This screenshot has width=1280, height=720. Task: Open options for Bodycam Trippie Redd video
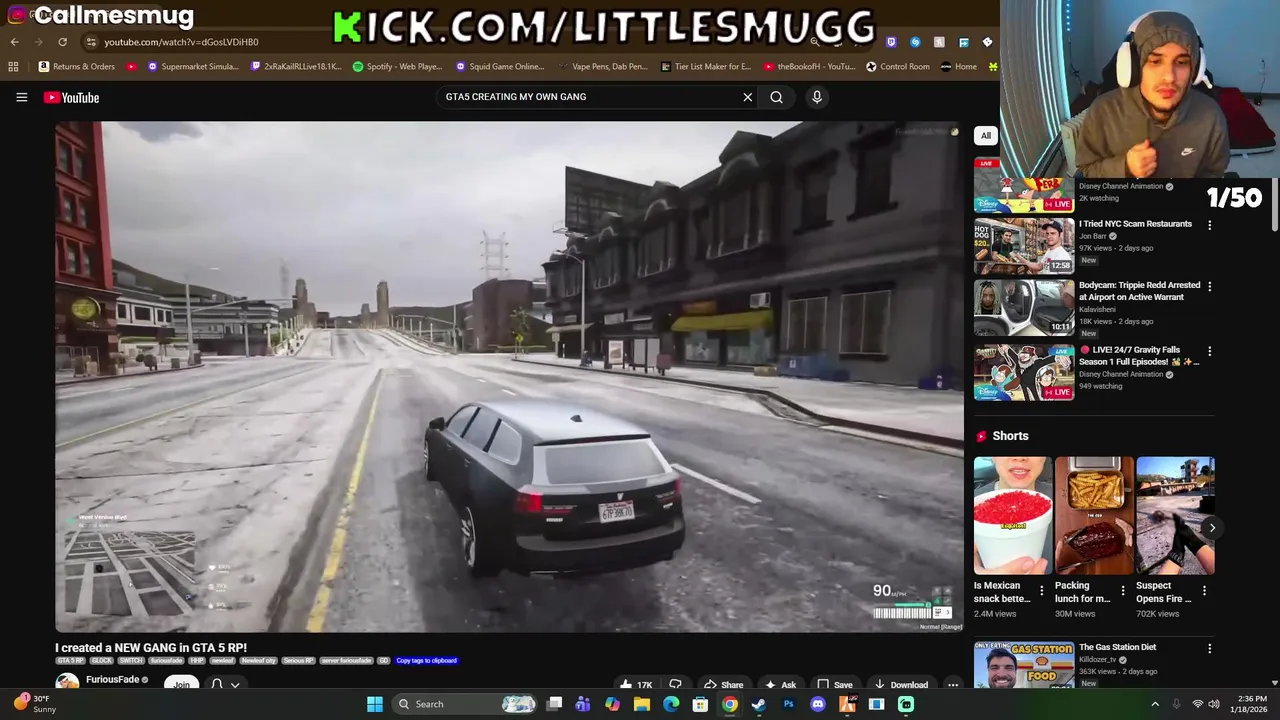click(1209, 286)
